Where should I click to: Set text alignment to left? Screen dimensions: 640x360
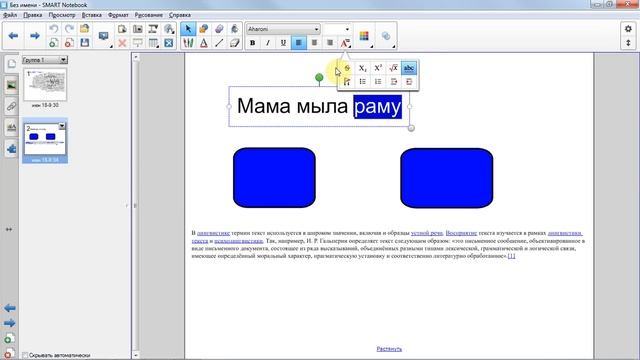(299, 43)
